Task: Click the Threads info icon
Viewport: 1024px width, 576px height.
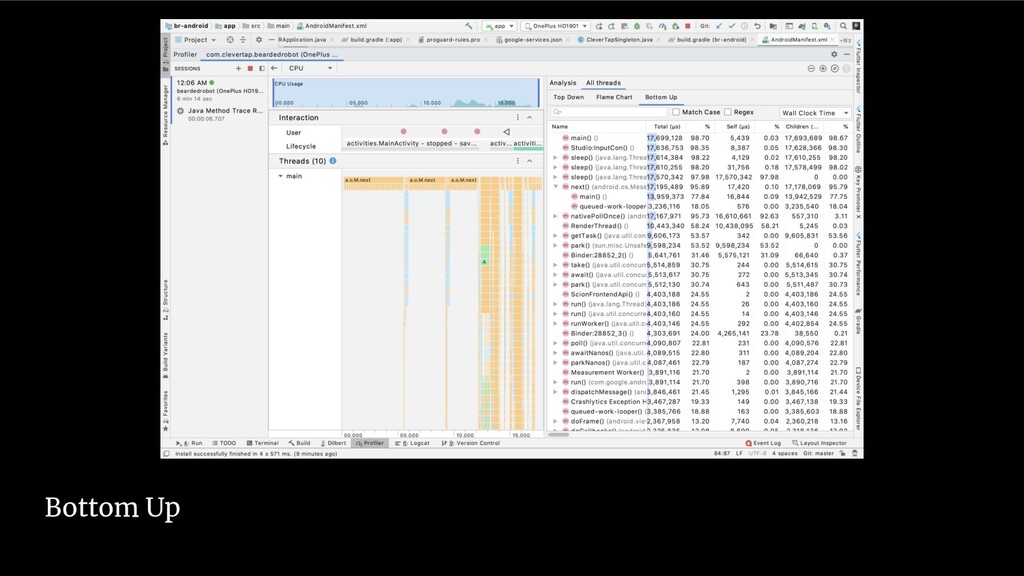Action: pos(333,161)
